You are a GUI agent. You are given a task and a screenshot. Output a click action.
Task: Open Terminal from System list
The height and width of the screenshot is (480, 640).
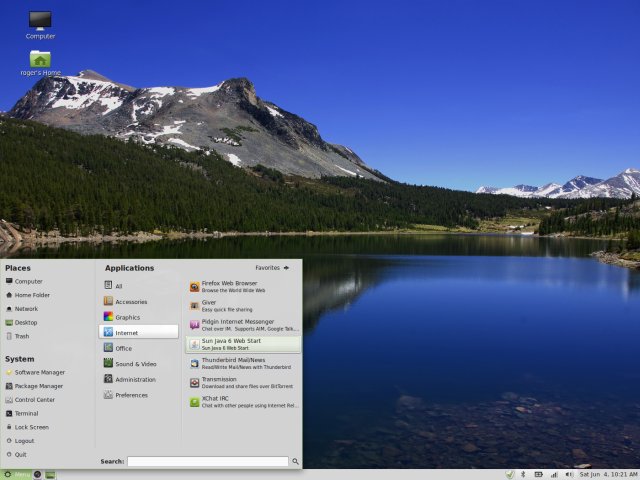point(26,413)
